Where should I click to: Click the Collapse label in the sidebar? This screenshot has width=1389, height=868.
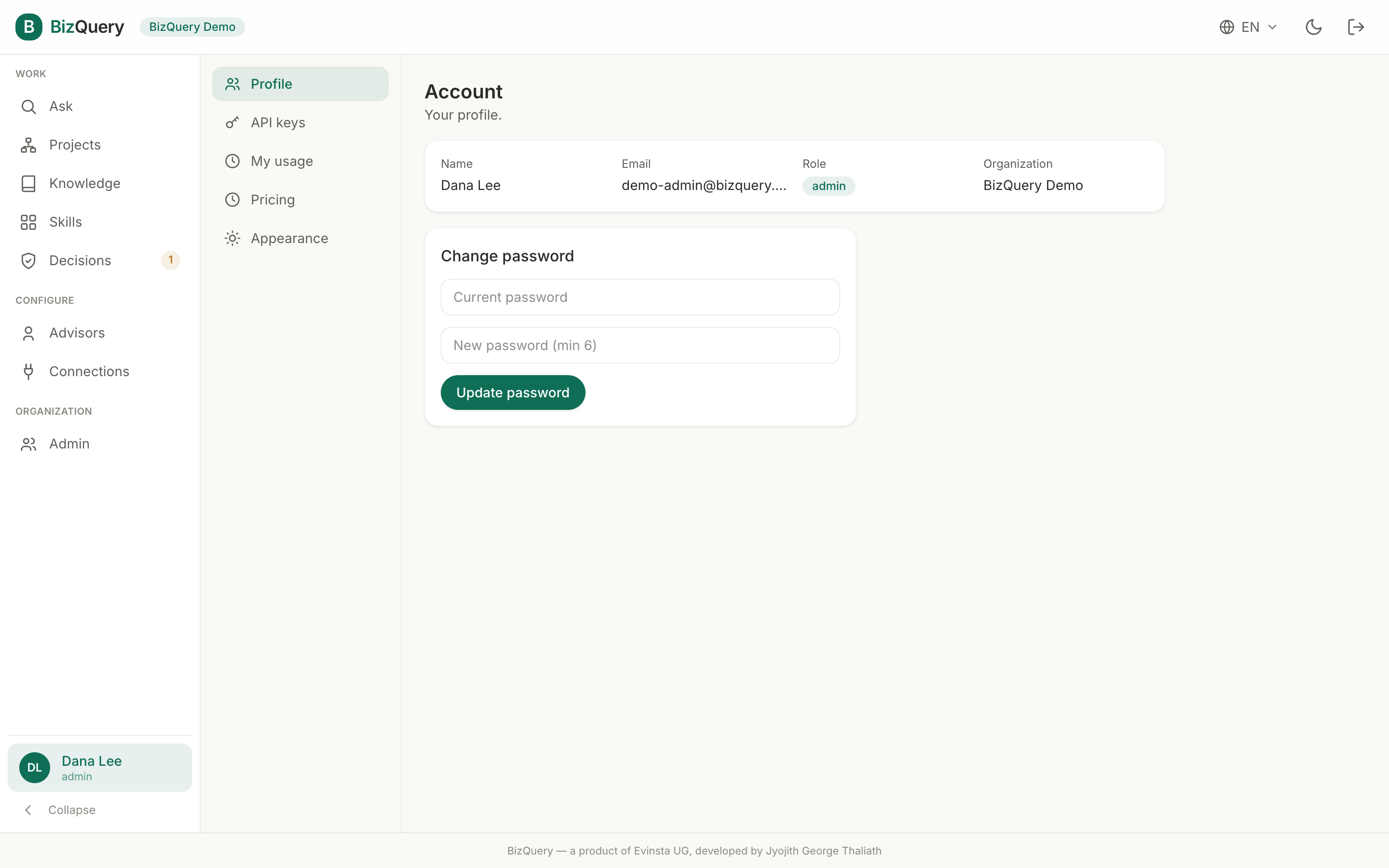tap(72, 810)
